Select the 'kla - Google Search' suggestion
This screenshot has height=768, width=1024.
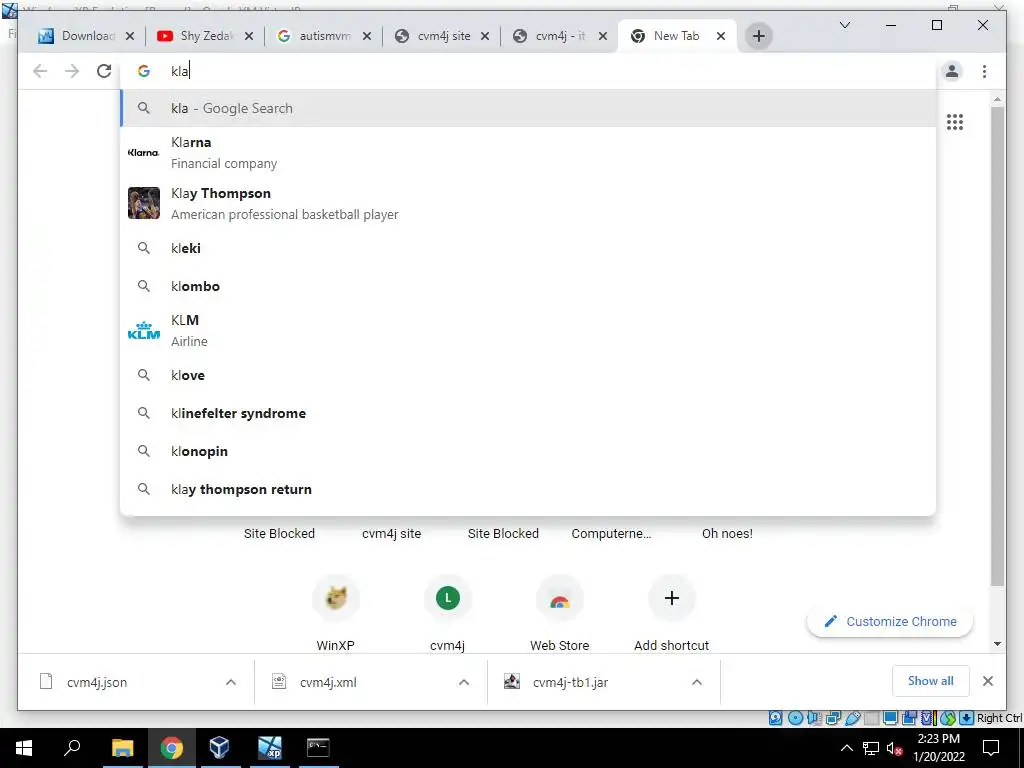(528, 108)
